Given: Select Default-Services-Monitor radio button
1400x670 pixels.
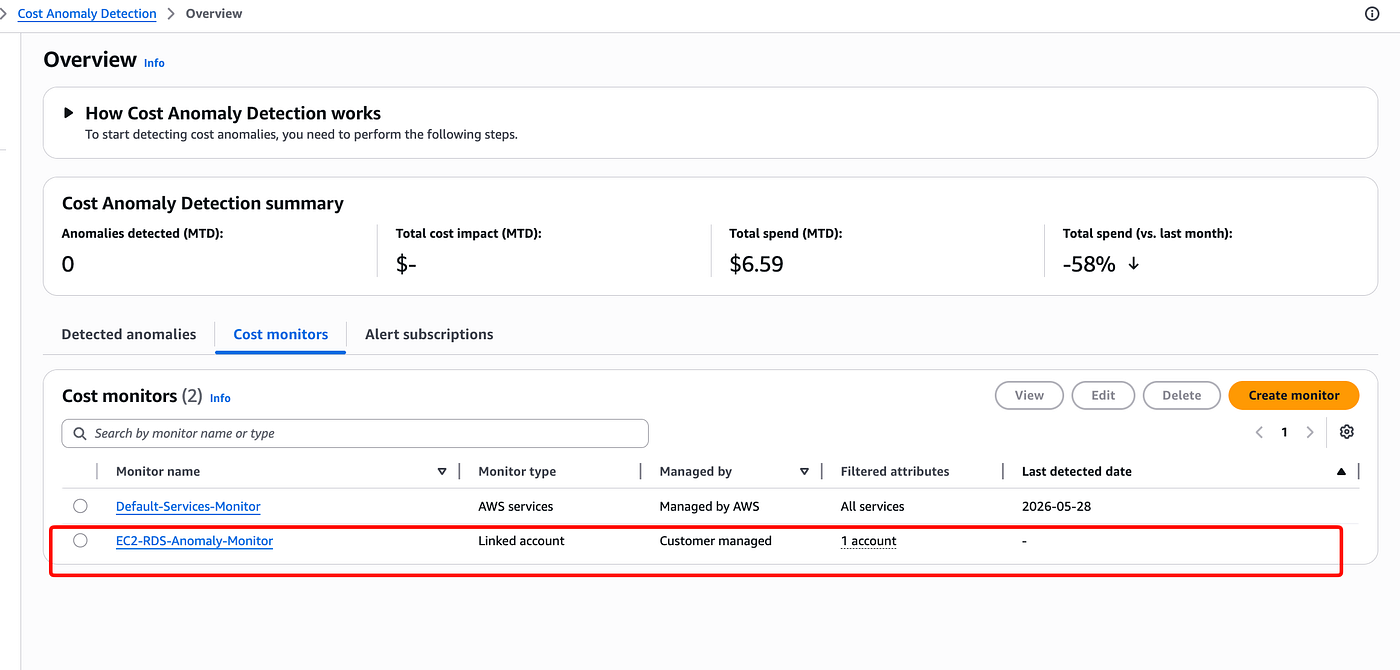Looking at the screenshot, I should point(80,506).
